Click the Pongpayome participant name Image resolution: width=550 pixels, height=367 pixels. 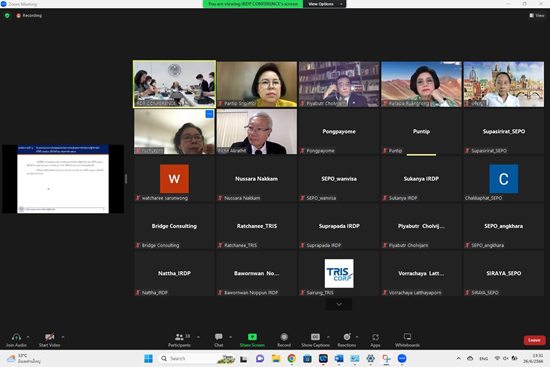(x=339, y=131)
